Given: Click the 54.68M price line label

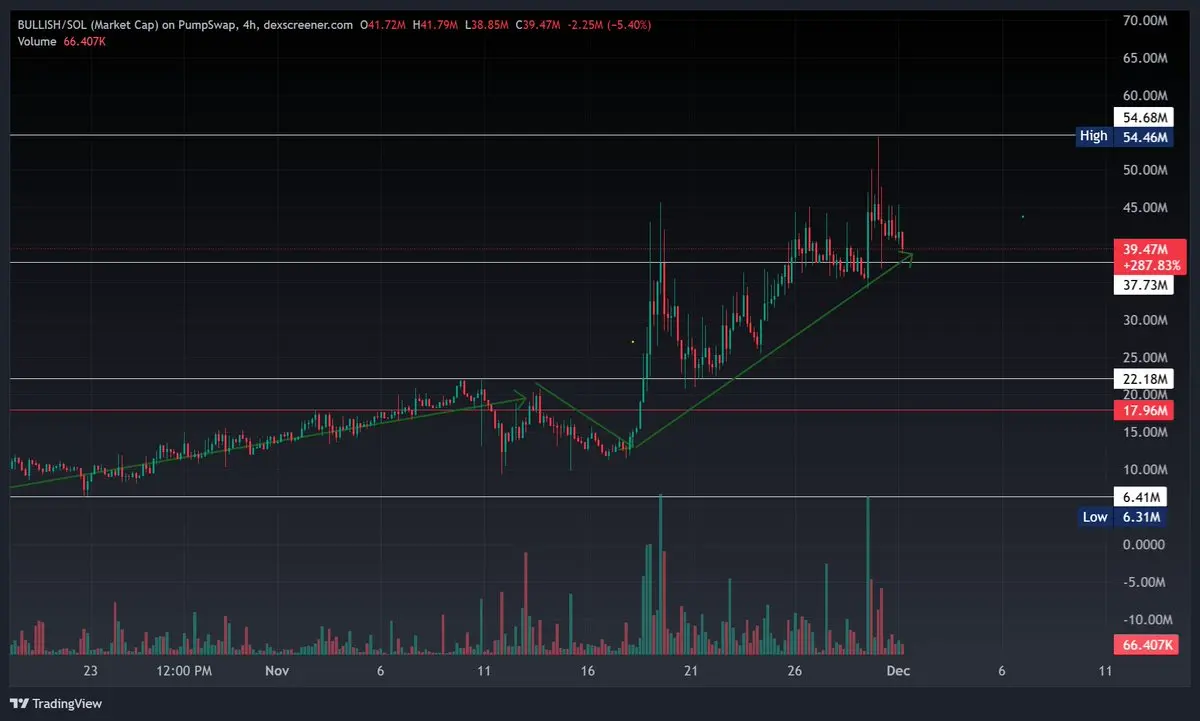Looking at the screenshot, I should point(1143,118).
